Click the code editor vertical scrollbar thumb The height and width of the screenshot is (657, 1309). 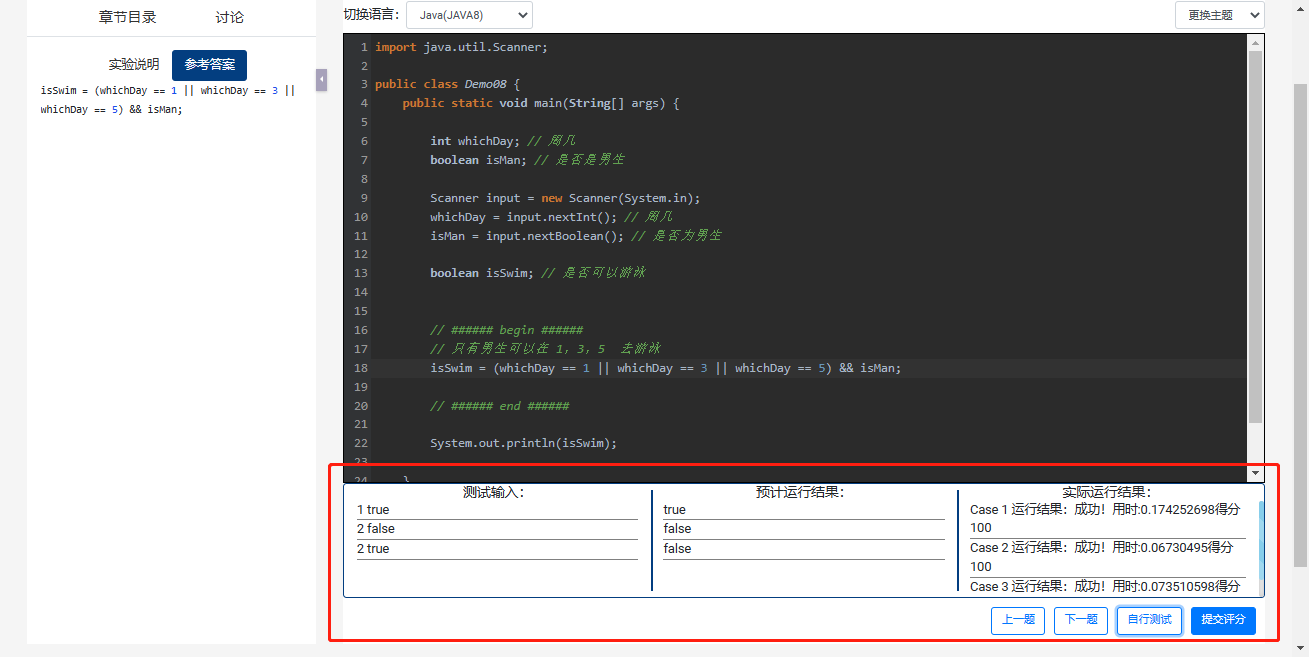[1255, 236]
